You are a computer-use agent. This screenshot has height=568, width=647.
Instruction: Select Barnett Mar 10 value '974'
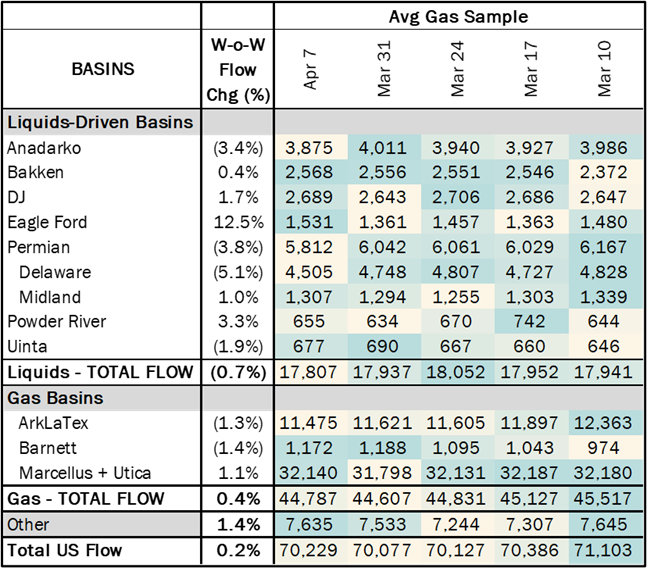point(604,448)
